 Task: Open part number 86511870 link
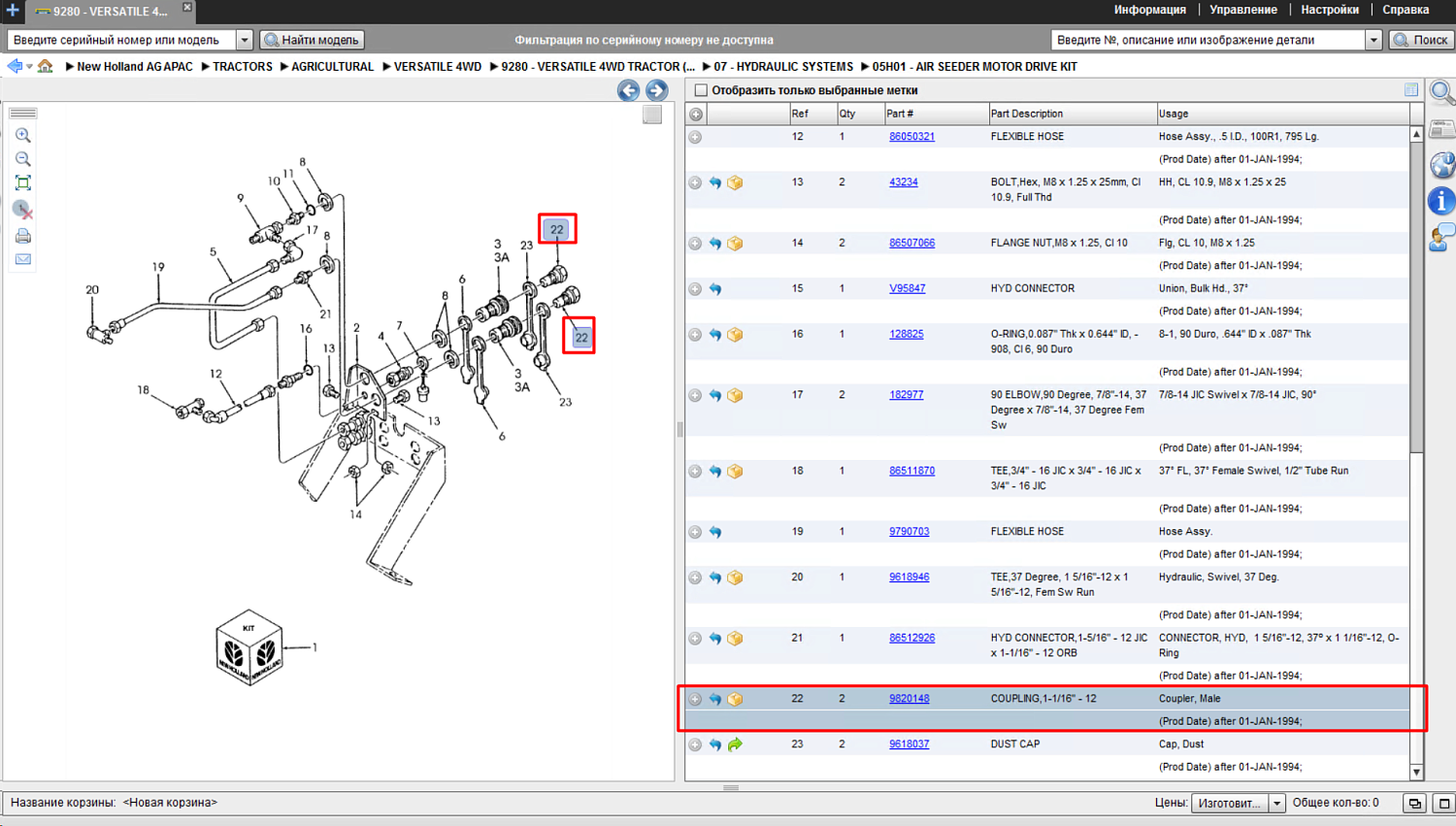click(x=911, y=472)
